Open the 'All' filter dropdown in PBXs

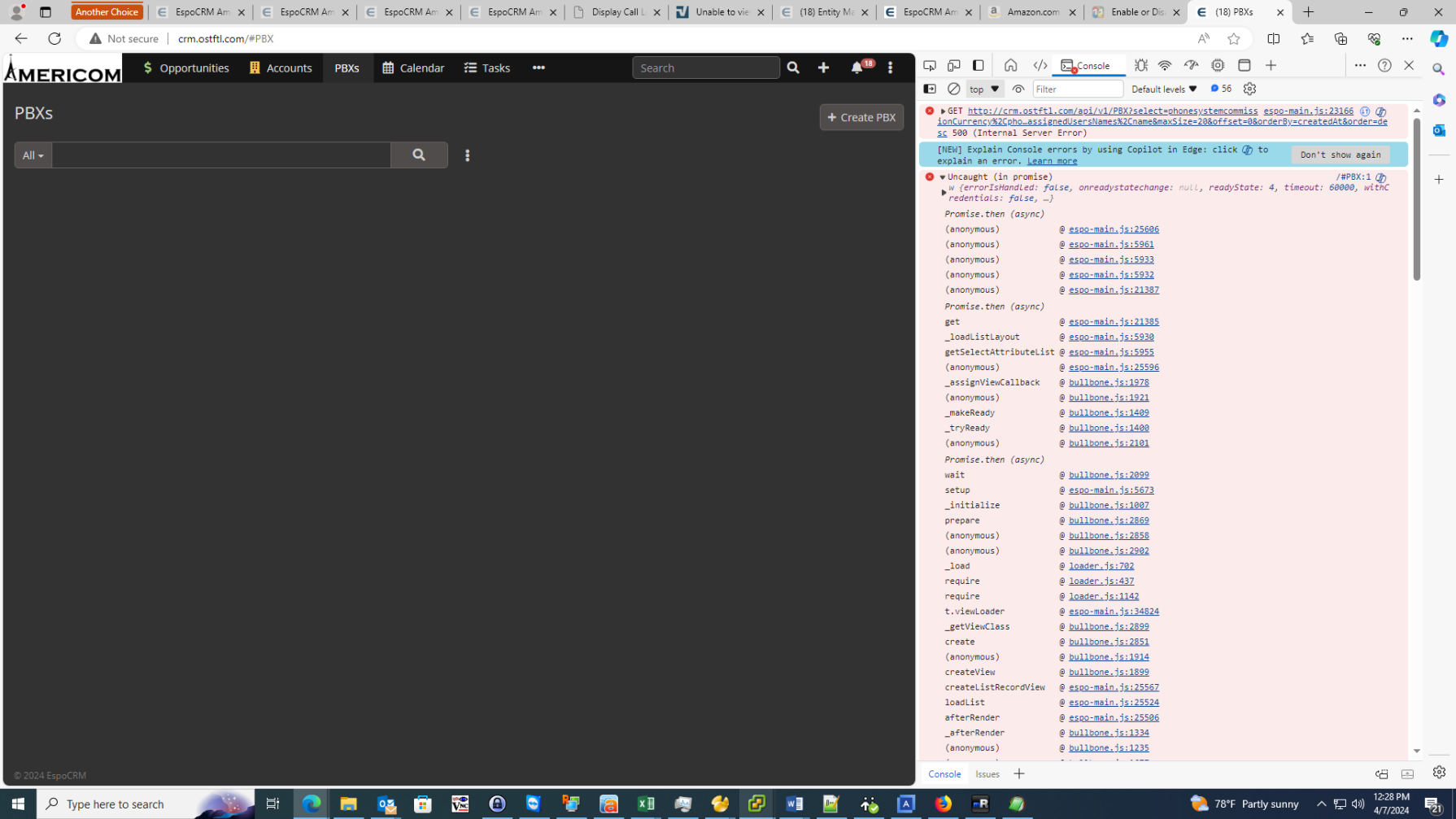33,155
